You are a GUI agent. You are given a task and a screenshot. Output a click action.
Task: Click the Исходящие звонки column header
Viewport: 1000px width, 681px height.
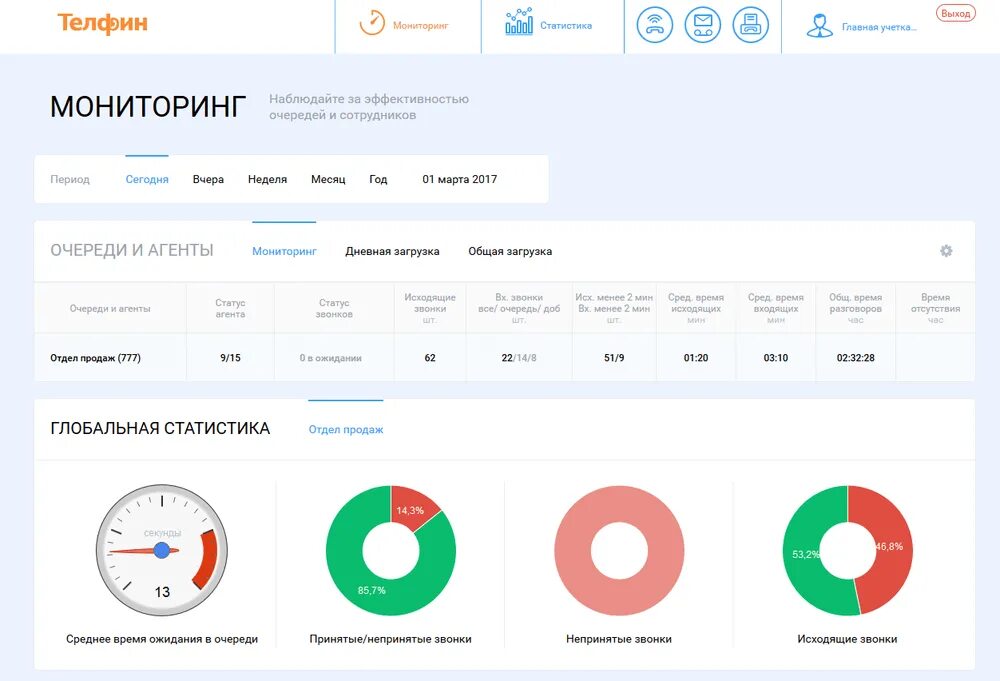point(430,309)
